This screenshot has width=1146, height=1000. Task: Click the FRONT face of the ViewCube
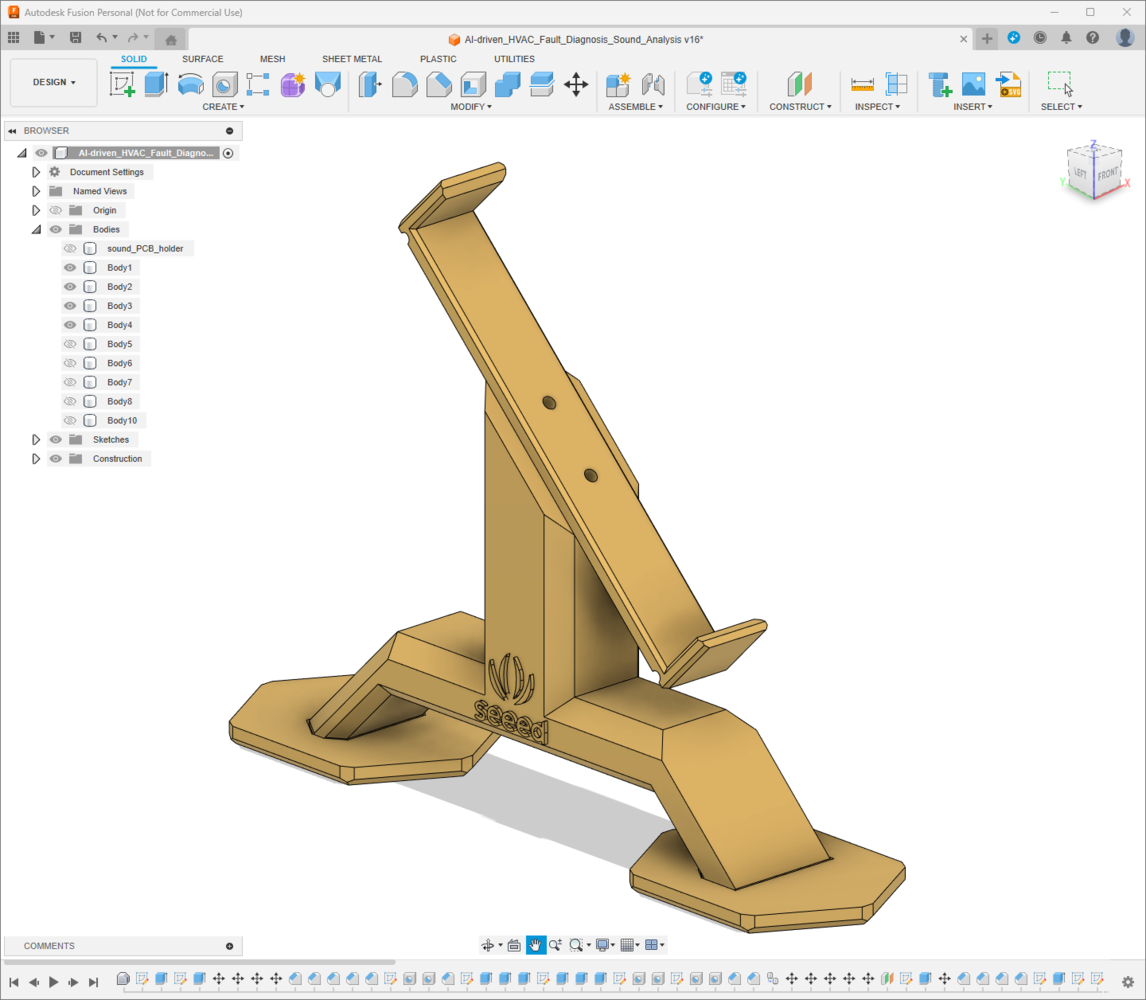1106,174
